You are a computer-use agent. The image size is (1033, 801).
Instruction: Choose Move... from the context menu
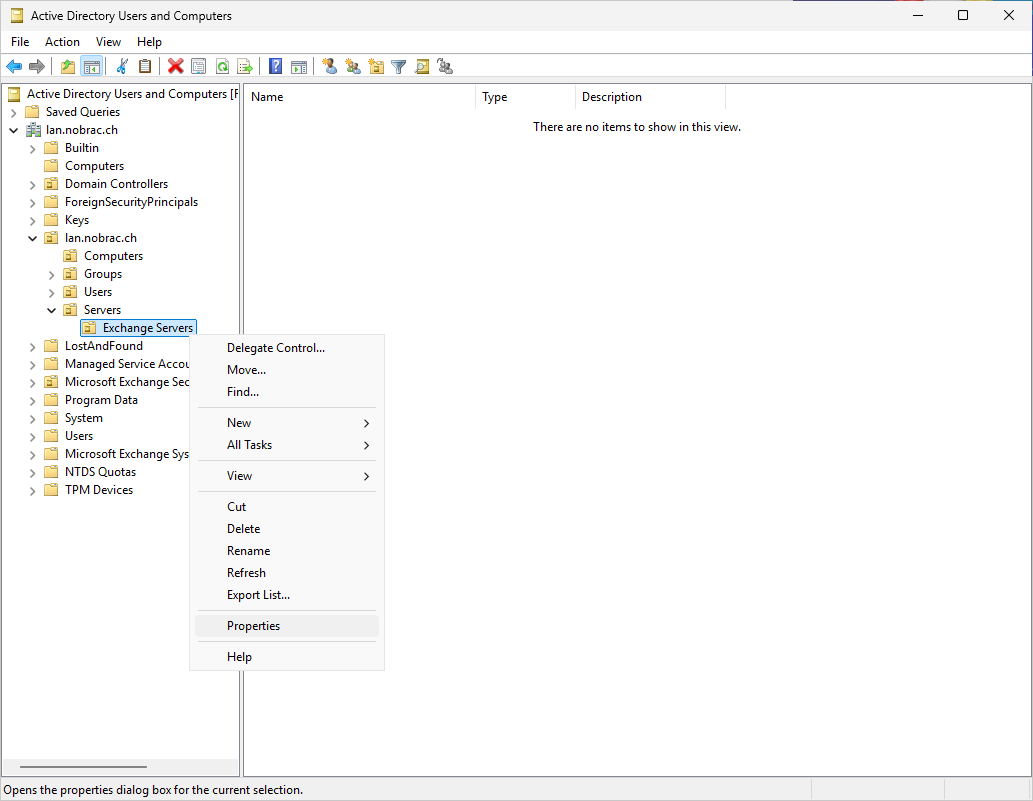pos(287,370)
